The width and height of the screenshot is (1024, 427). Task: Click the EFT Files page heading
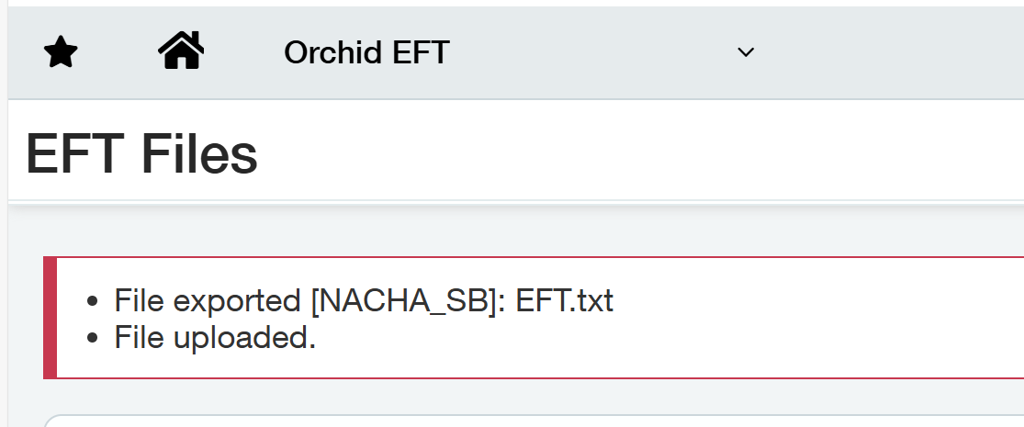click(x=141, y=155)
